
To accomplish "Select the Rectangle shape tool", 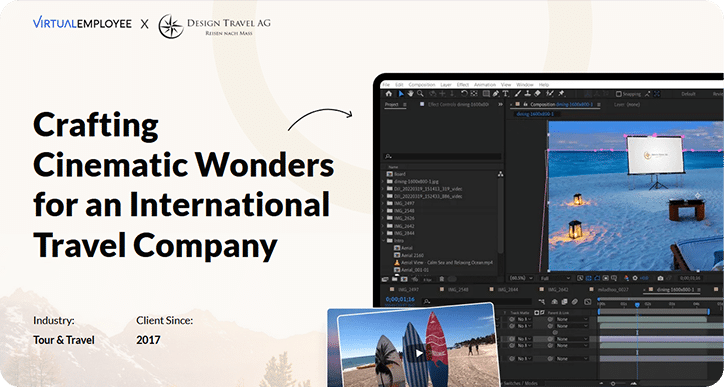I will pyautogui.click(x=486, y=93).
